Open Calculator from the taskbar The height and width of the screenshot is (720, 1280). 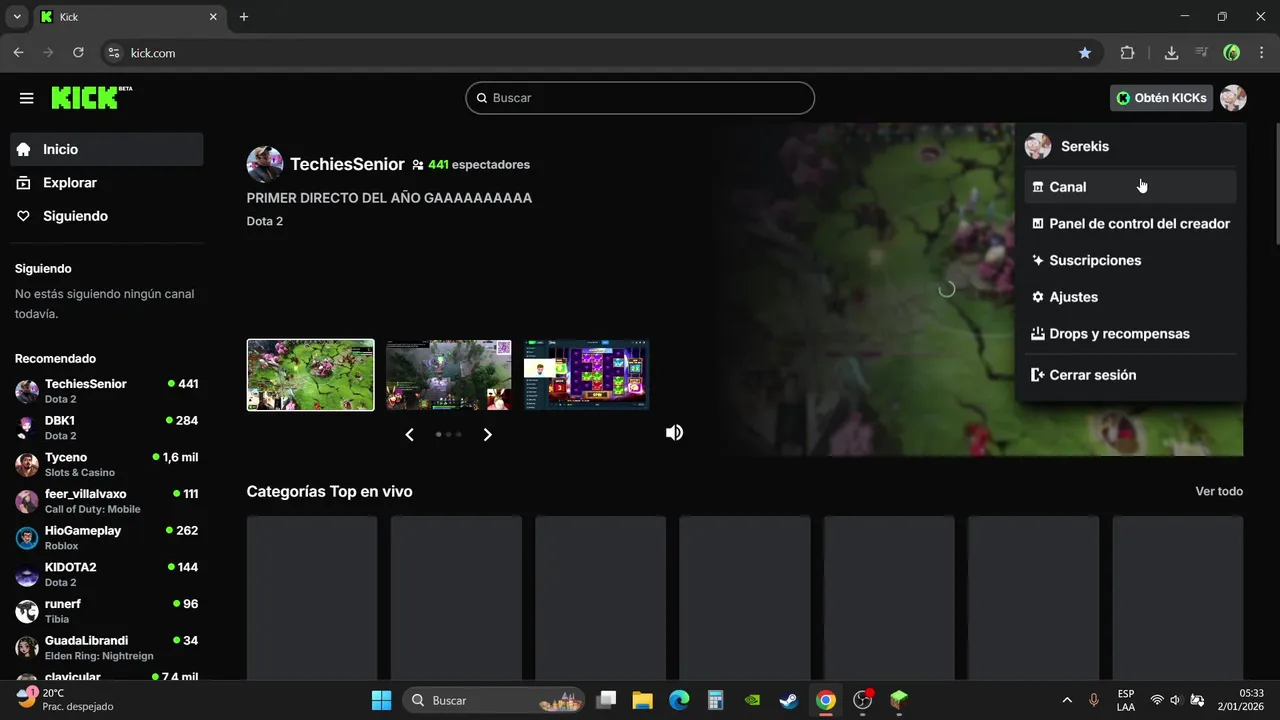[x=715, y=700]
